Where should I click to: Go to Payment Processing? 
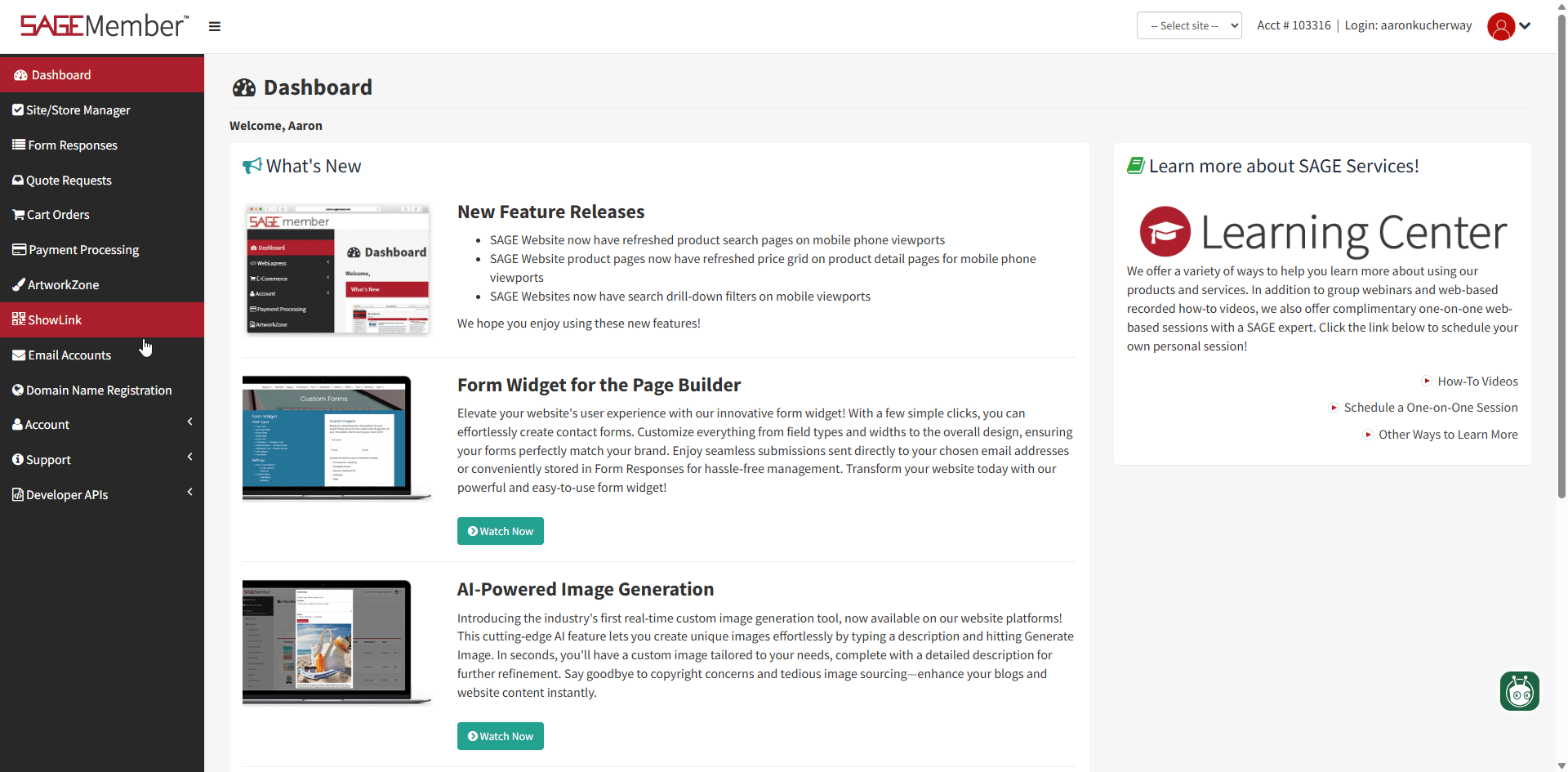pyautogui.click(x=82, y=249)
